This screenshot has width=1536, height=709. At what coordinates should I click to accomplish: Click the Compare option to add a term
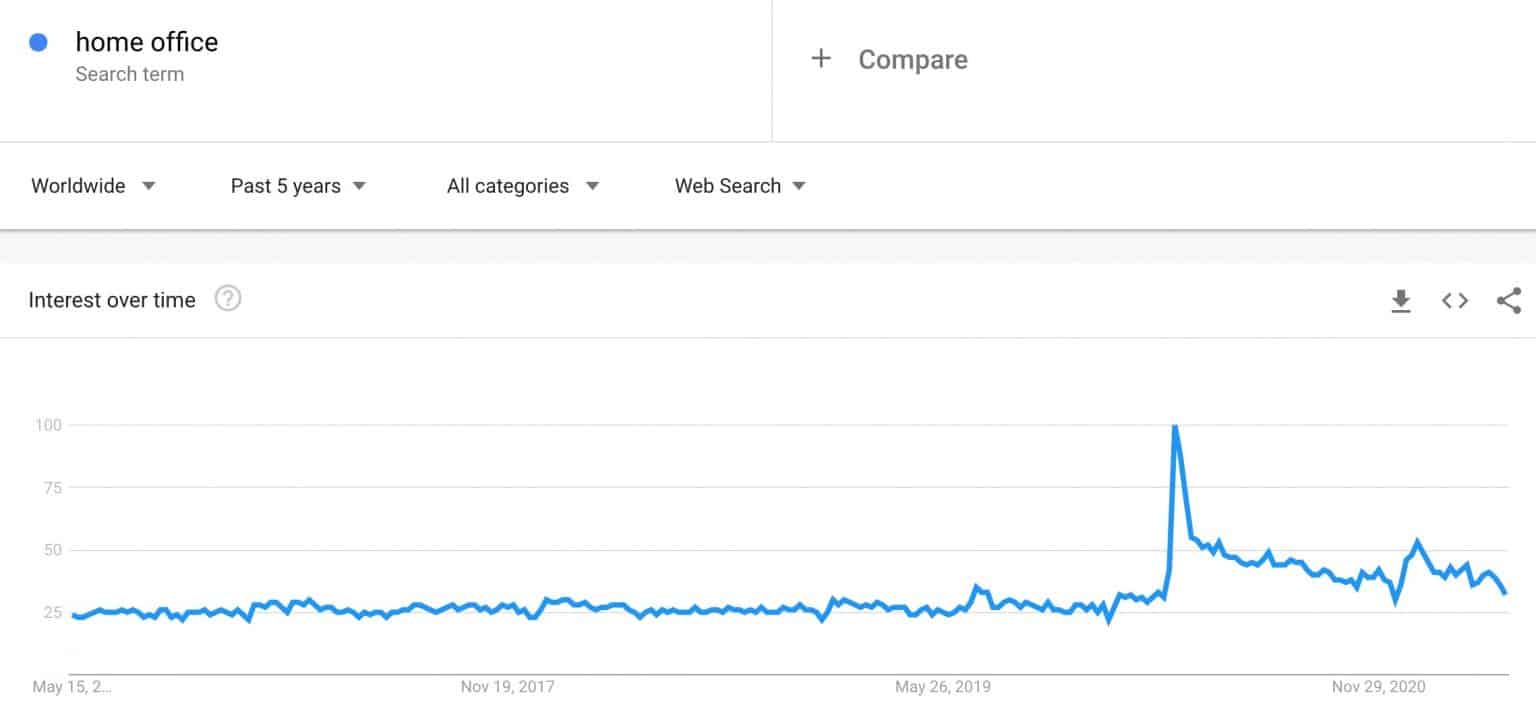coord(912,59)
